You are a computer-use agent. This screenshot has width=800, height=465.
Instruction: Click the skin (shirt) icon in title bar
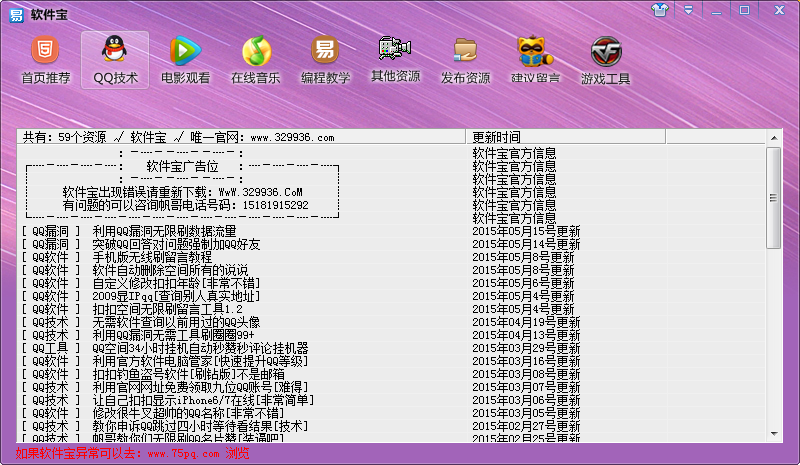click(x=660, y=10)
